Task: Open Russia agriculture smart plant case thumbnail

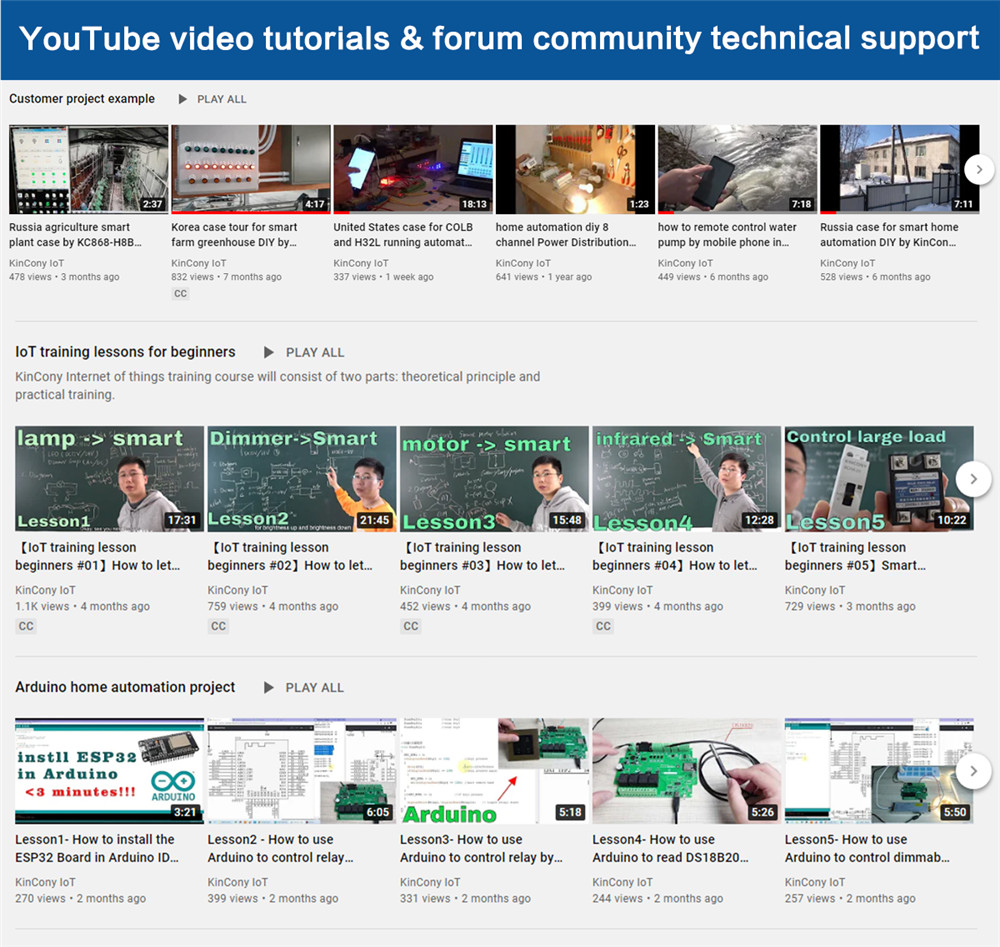Action: click(88, 169)
